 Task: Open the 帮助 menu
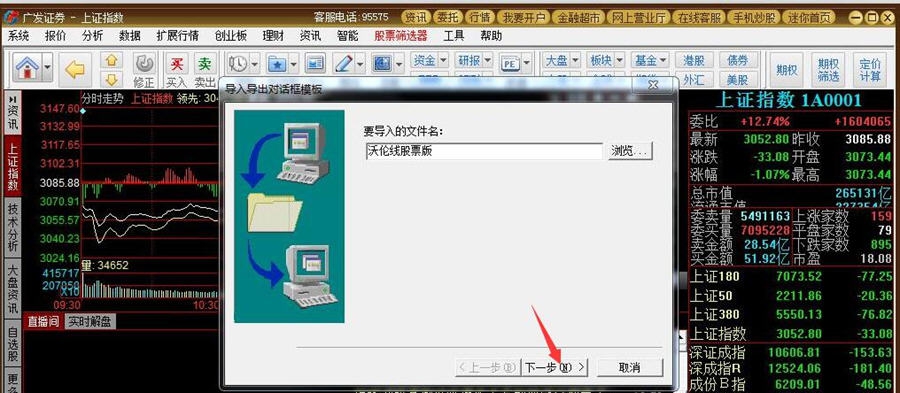[x=491, y=36]
